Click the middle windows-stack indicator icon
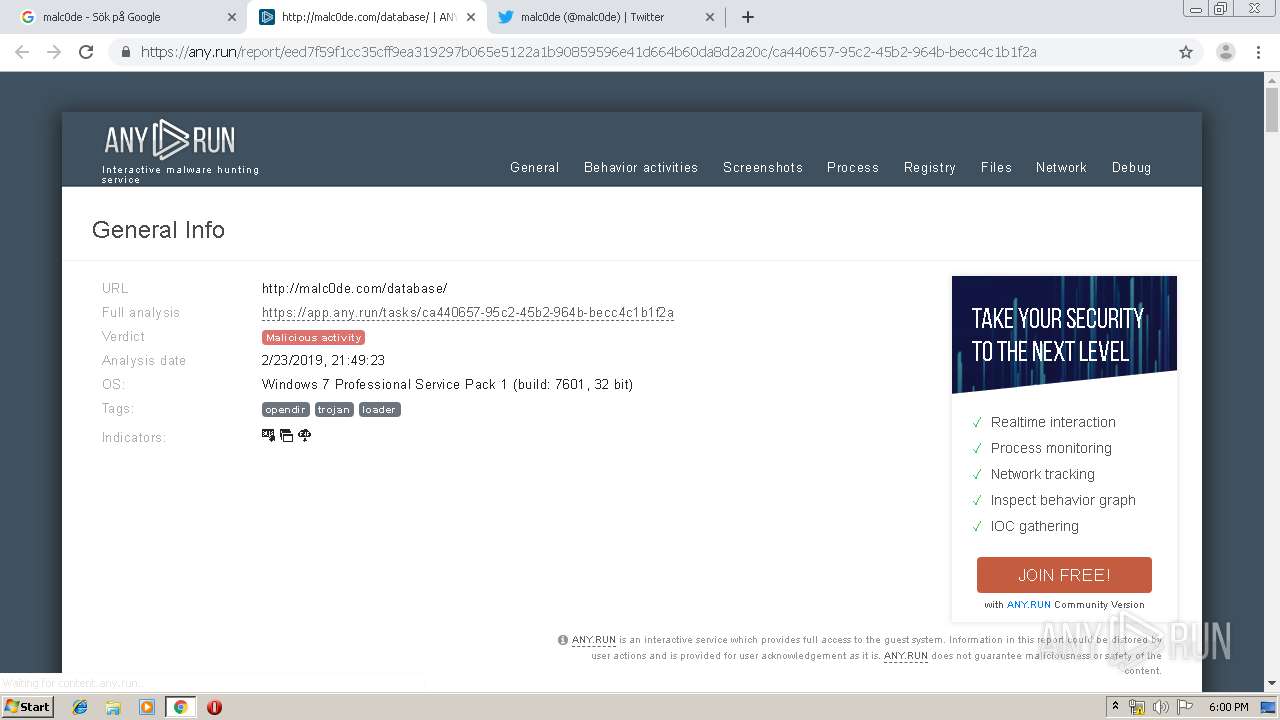1280x720 pixels. [x=286, y=435]
